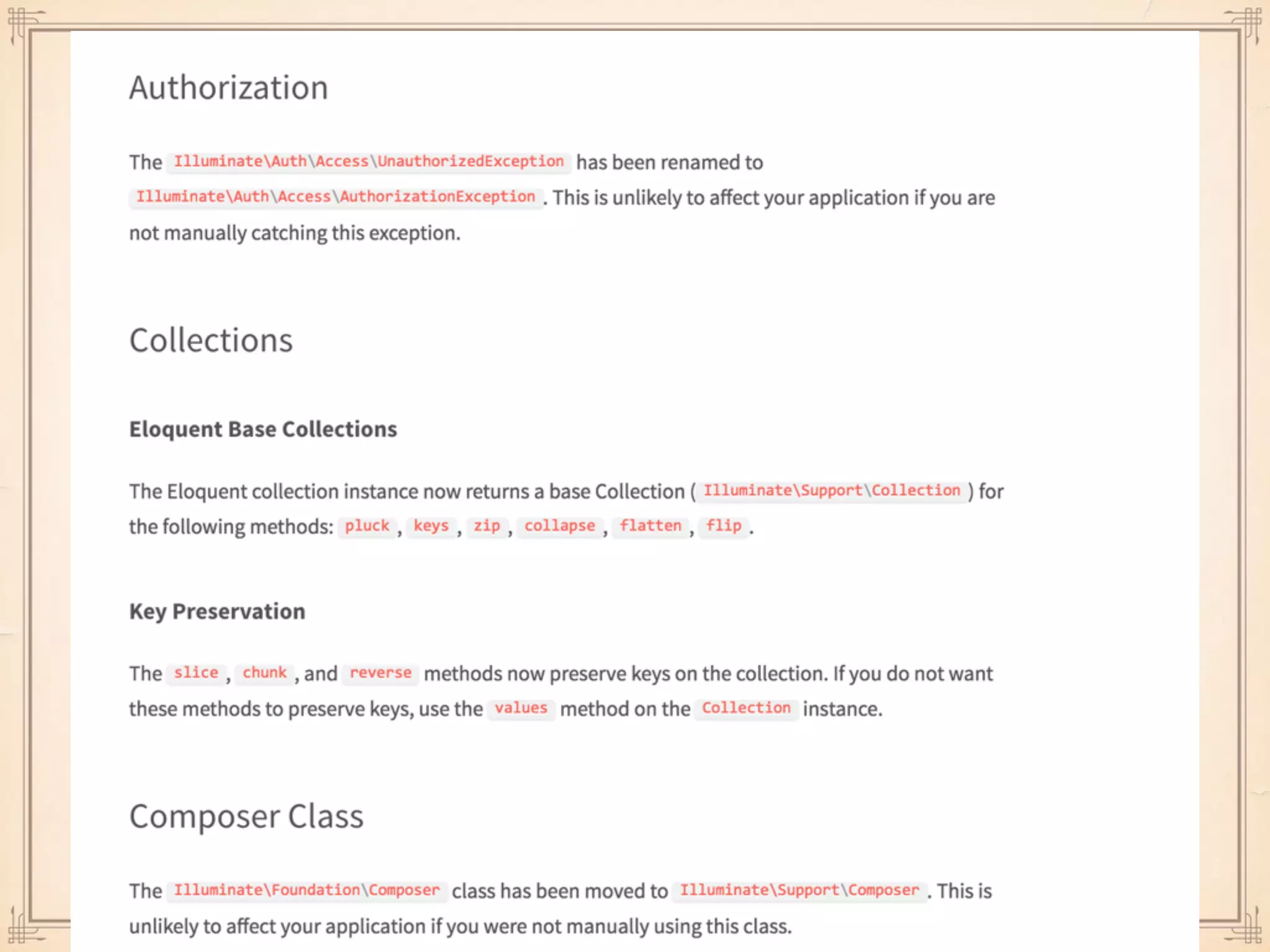The image size is (1270, 952).
Task: Click the pluck method tag
Action: click(367, 526)
